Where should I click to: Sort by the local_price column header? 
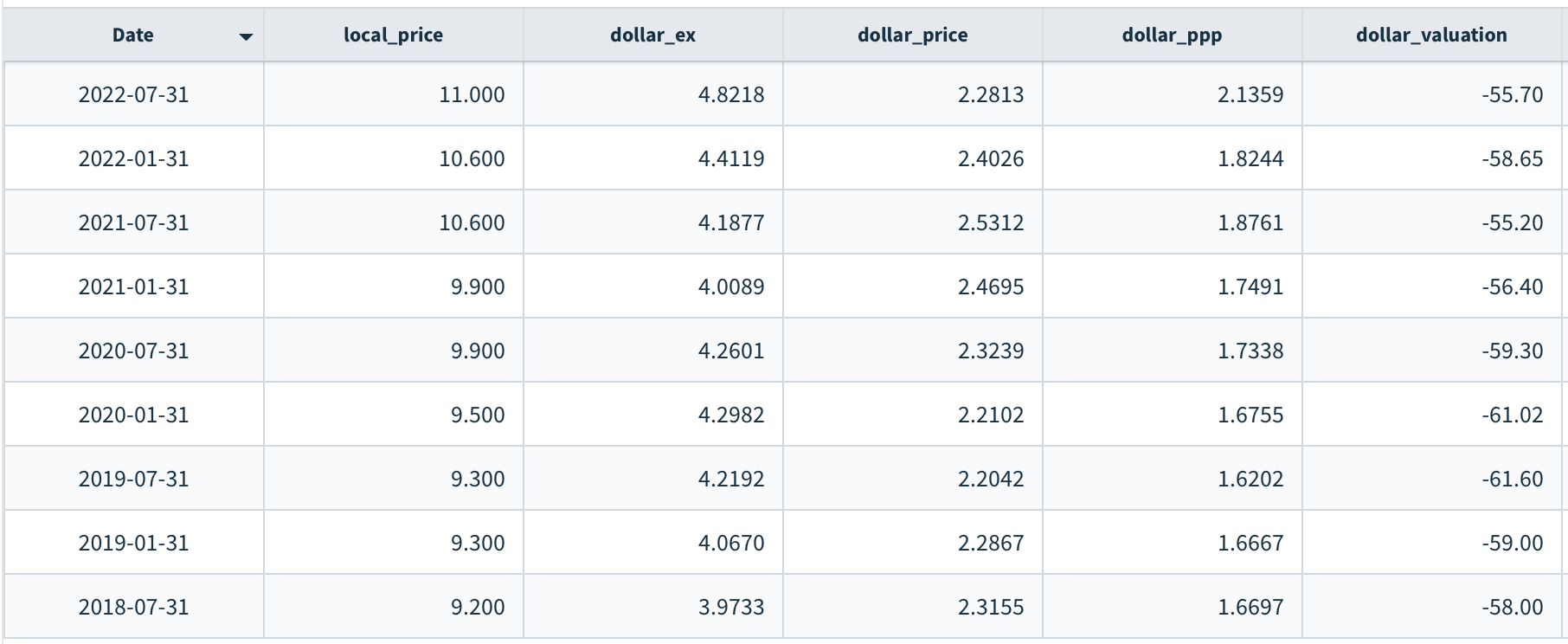[x=393, y=35]
